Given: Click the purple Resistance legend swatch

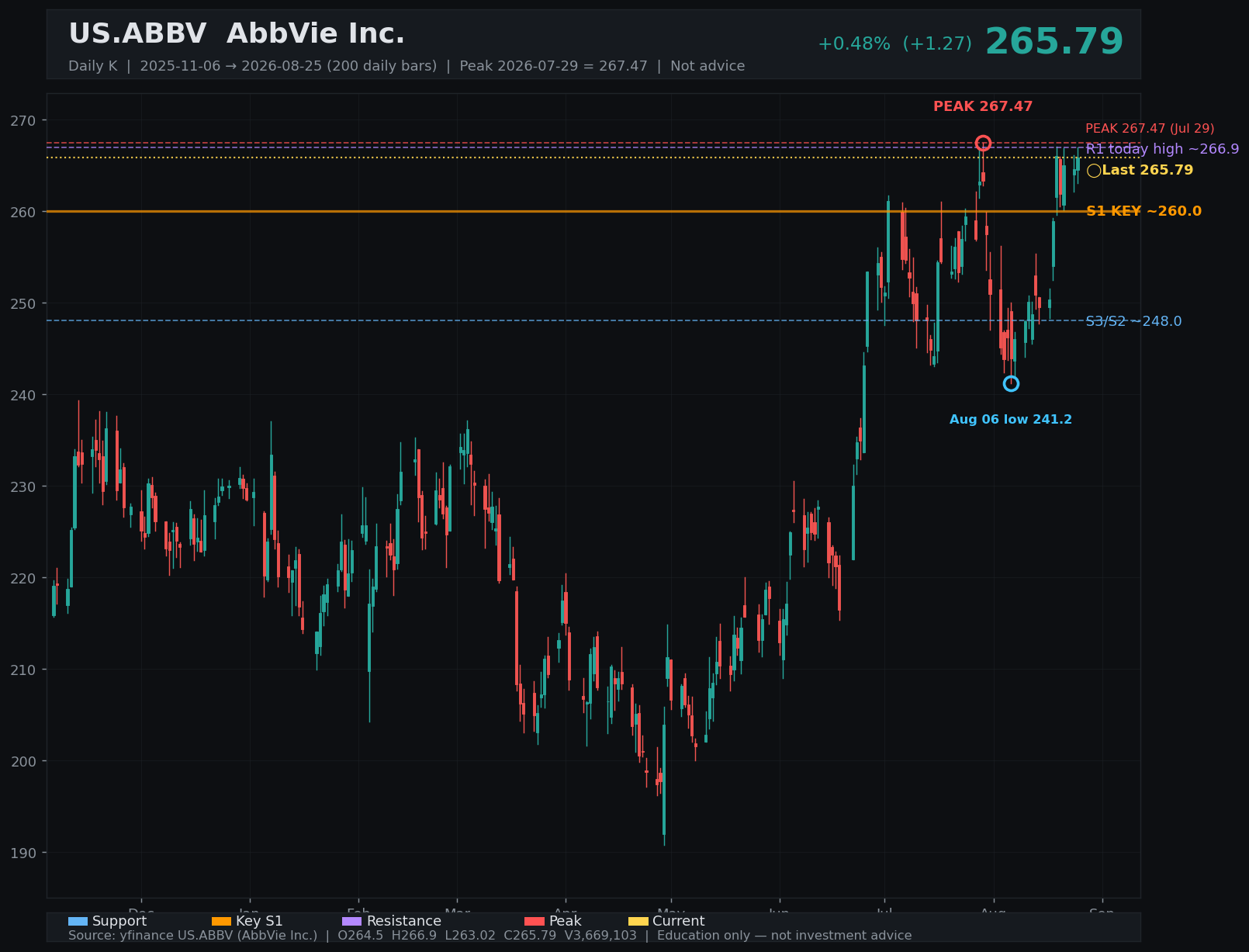Looking at the screenshot, I should [351, 921].
